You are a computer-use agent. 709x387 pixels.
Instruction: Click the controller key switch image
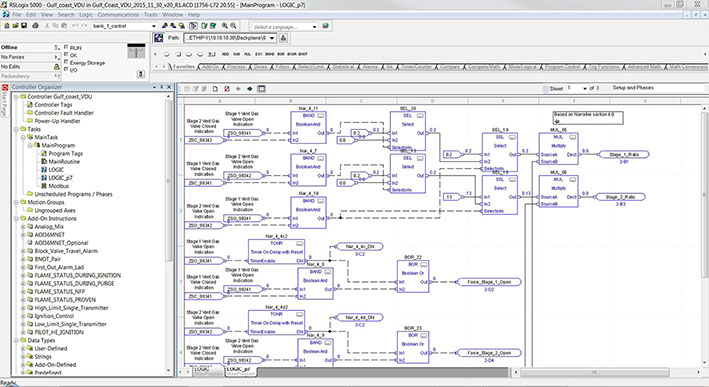[136, 51]
